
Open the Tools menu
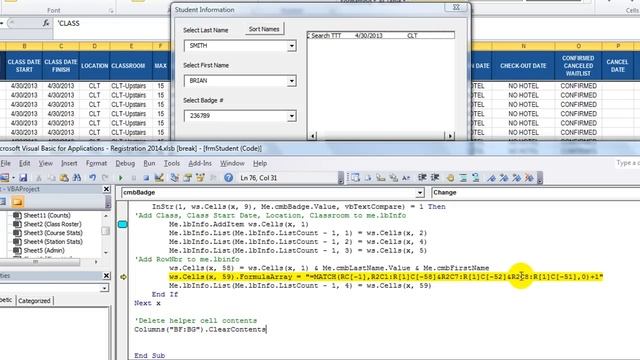coord(172,163)
